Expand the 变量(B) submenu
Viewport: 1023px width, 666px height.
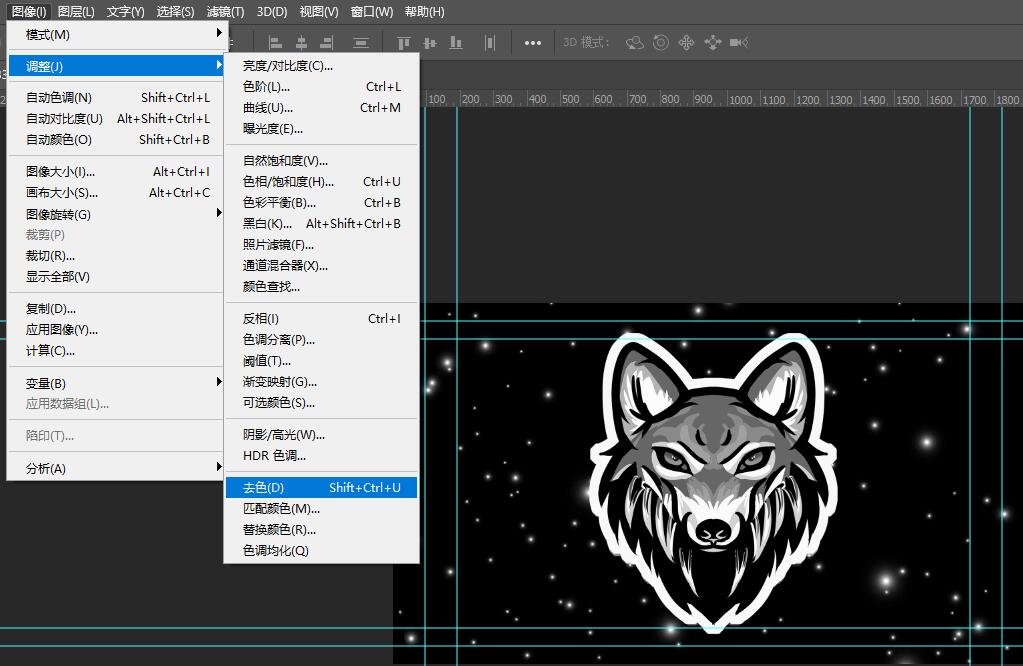(115, 383)
